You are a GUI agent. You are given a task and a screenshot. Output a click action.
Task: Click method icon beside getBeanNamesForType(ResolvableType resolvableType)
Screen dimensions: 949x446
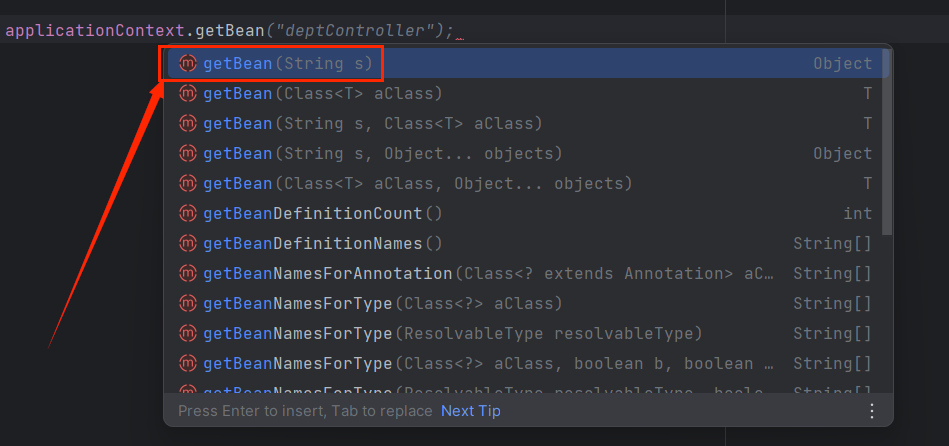pyautogui.click(x=187, y=333)
